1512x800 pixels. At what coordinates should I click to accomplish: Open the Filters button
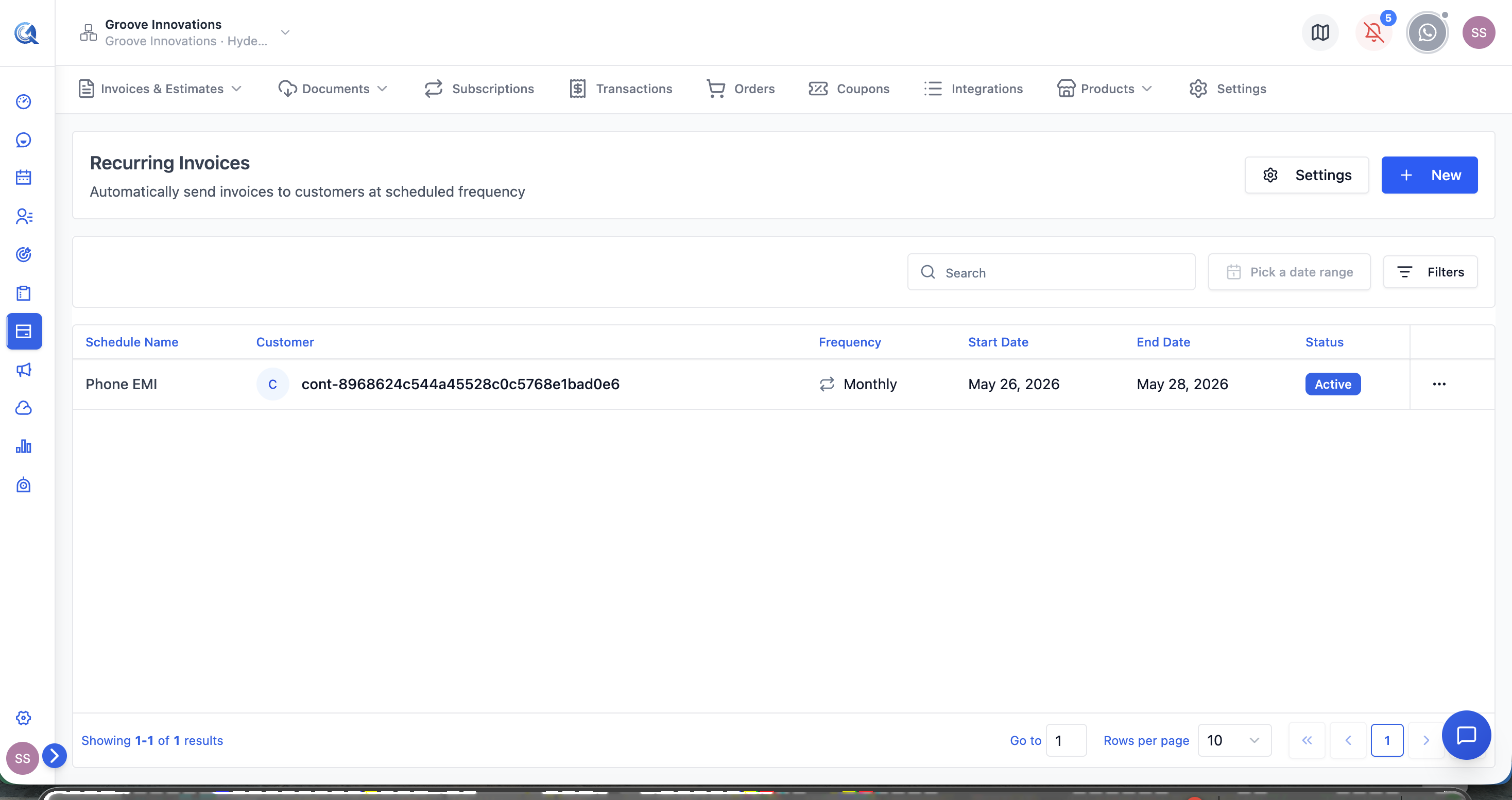(1430, 272)
